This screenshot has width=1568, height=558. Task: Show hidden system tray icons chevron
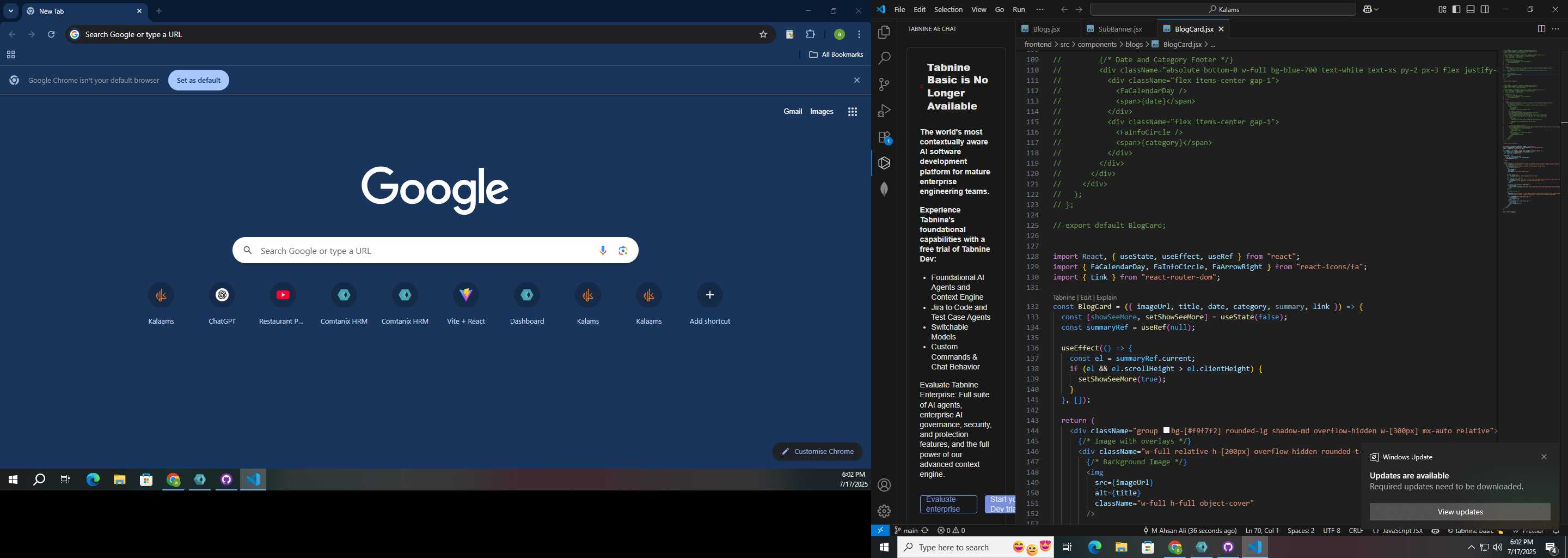coord(1471,547)
